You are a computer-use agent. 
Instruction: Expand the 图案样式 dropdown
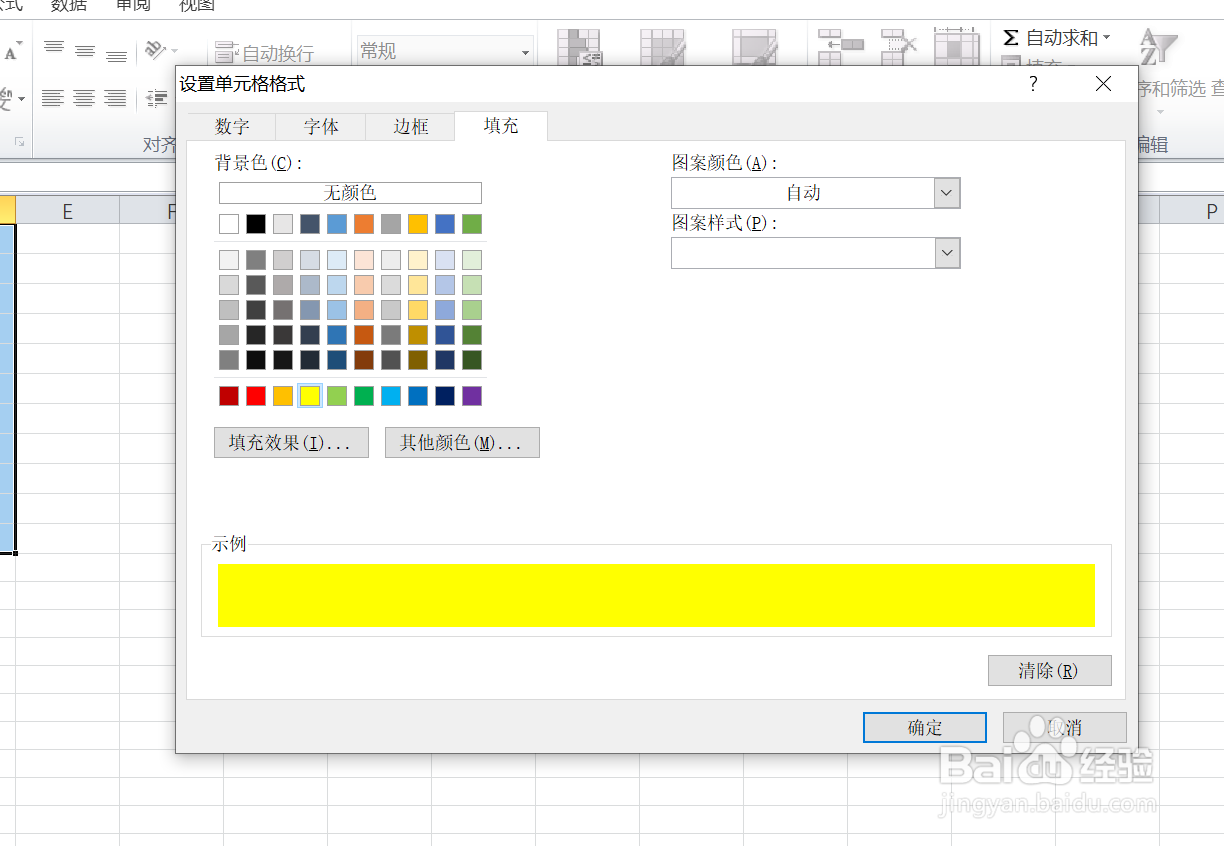[x=947, y=253]
